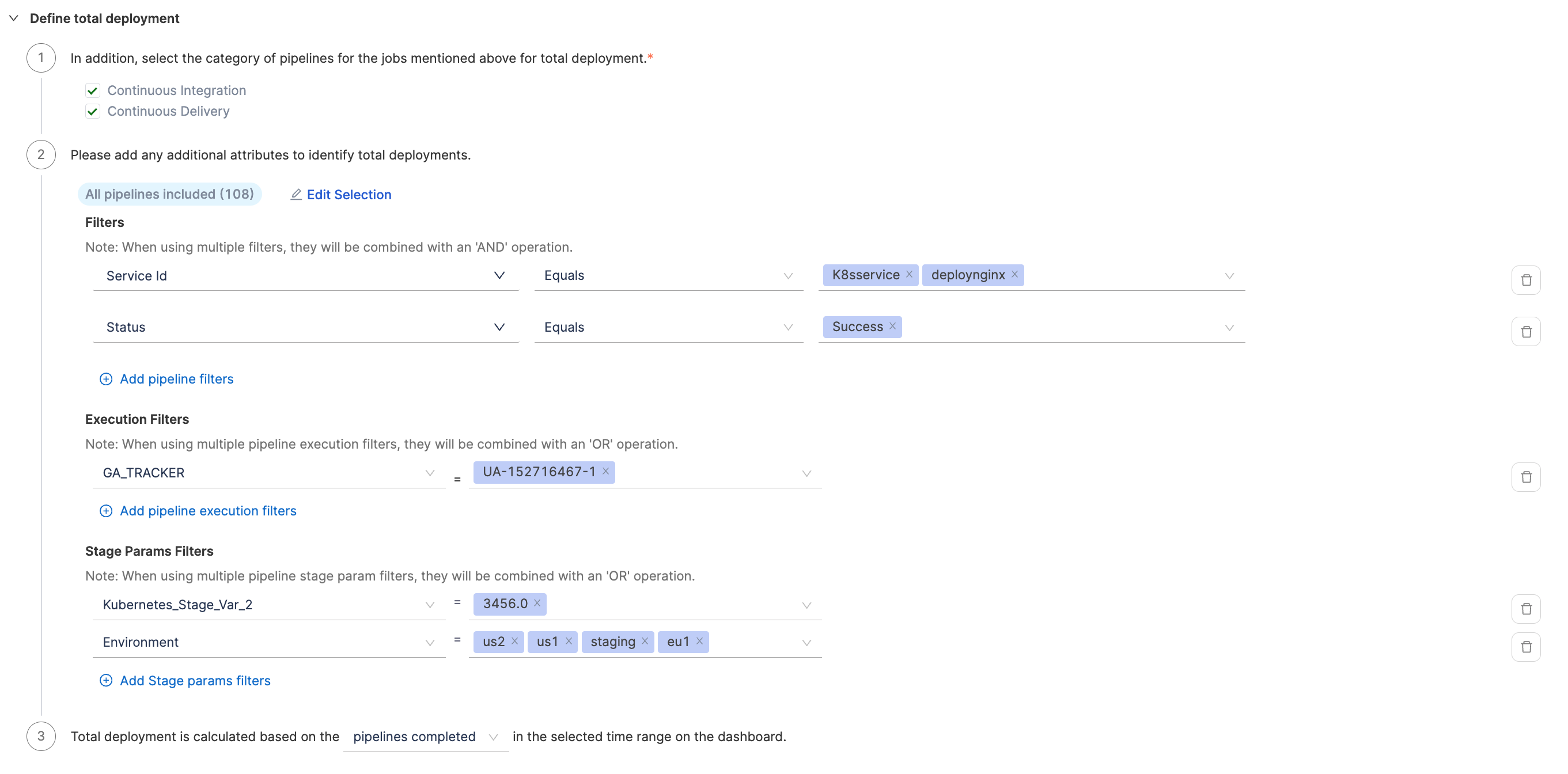Remove the K8sservice tag
Screen dimensions: 1568x774
point(909,275)
